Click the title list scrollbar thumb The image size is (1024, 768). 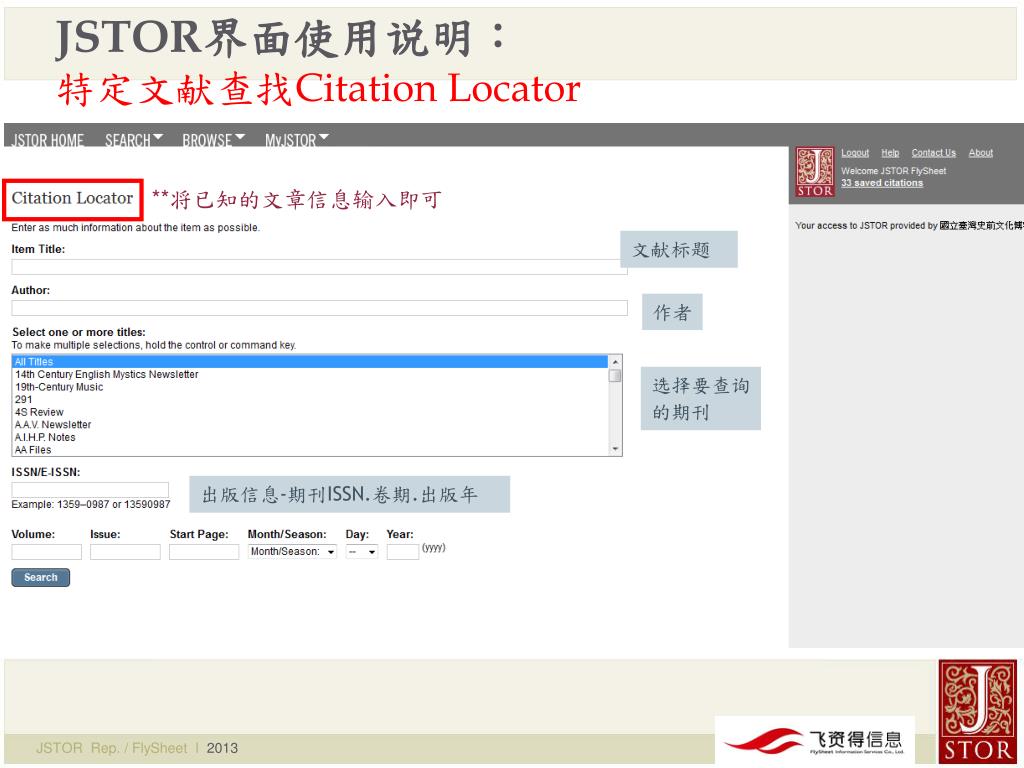pos(615,376)
